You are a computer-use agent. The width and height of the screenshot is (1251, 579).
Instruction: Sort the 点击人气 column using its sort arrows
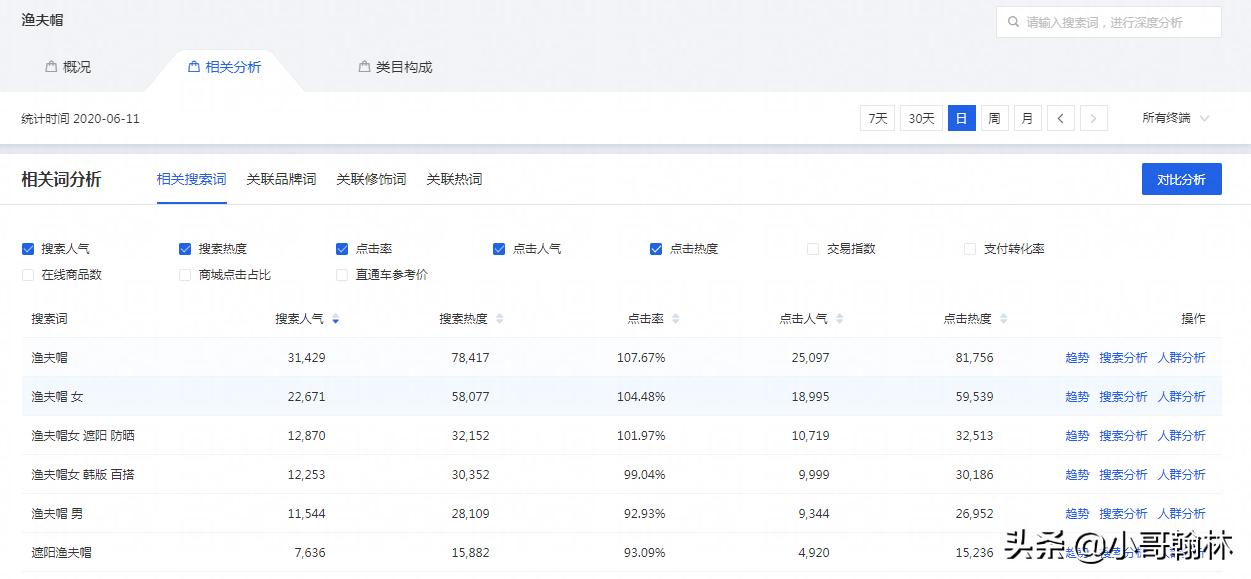(x=838, y=318)
